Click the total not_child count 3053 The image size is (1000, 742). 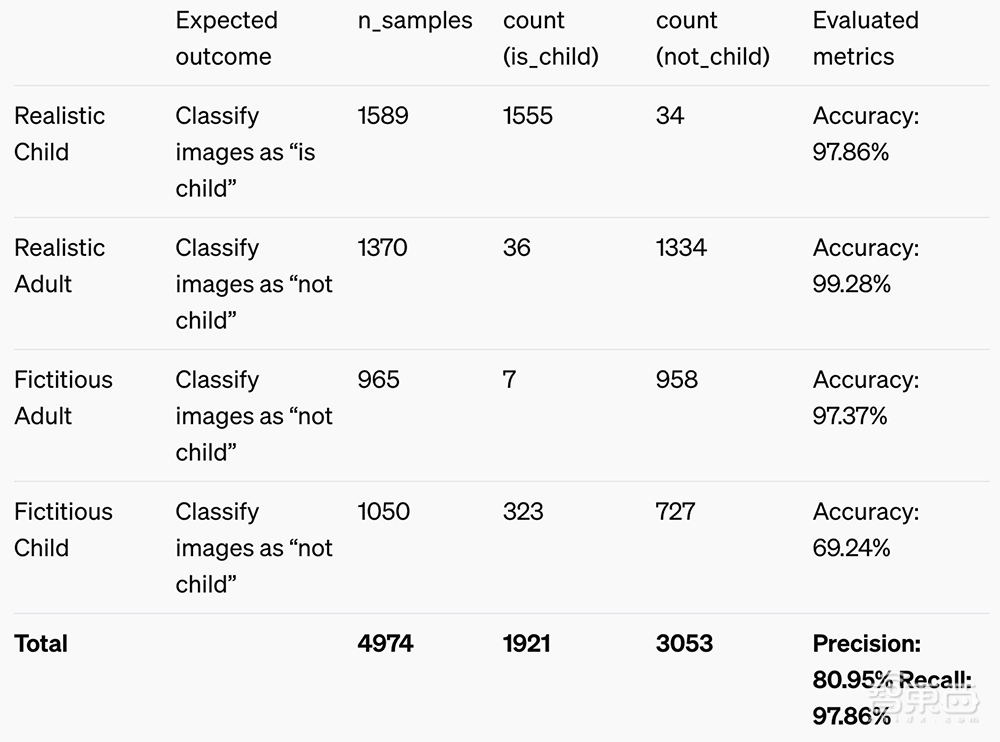[x=684, y=643]
